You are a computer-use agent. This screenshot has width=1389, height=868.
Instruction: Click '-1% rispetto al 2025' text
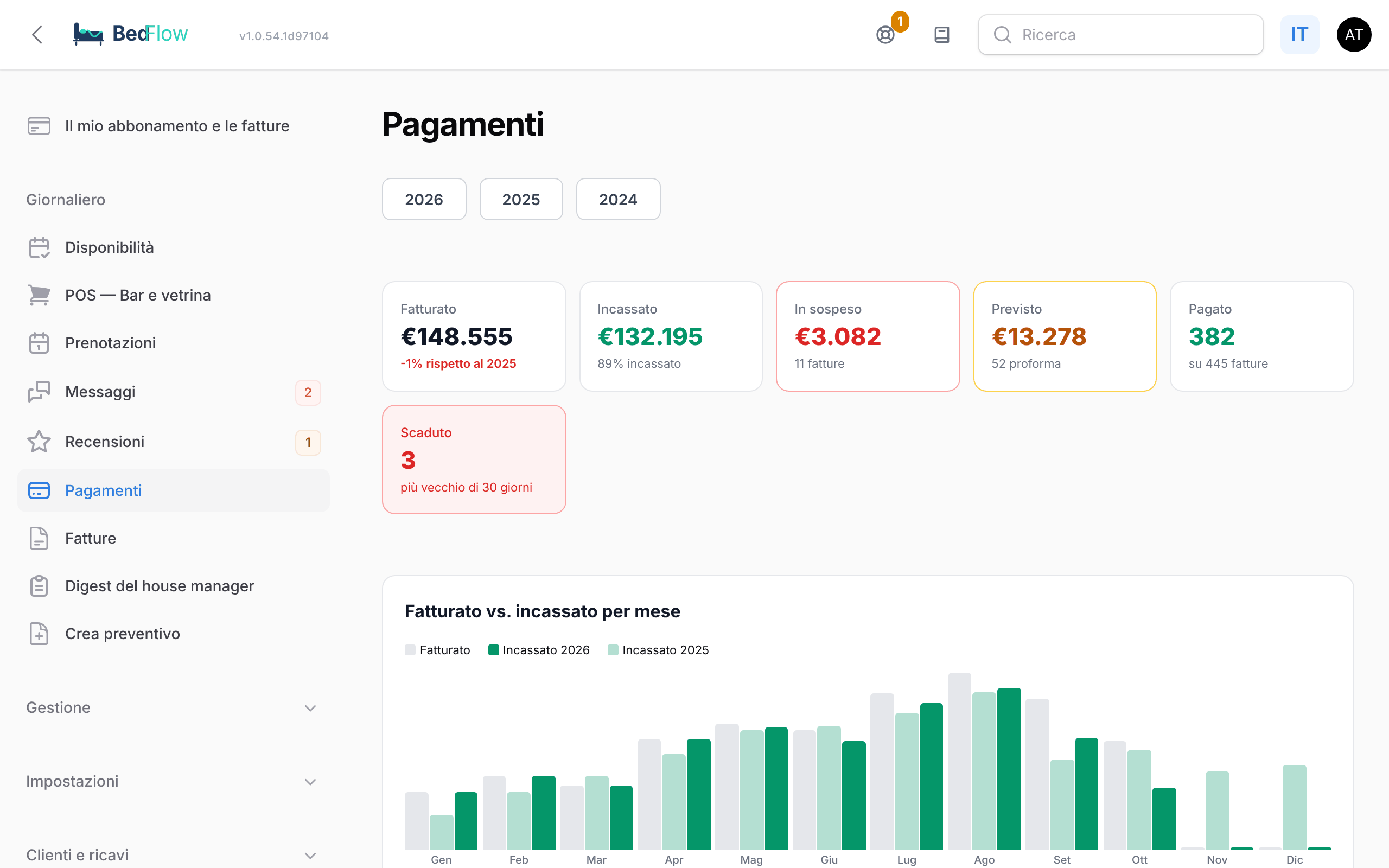(458, 363)
